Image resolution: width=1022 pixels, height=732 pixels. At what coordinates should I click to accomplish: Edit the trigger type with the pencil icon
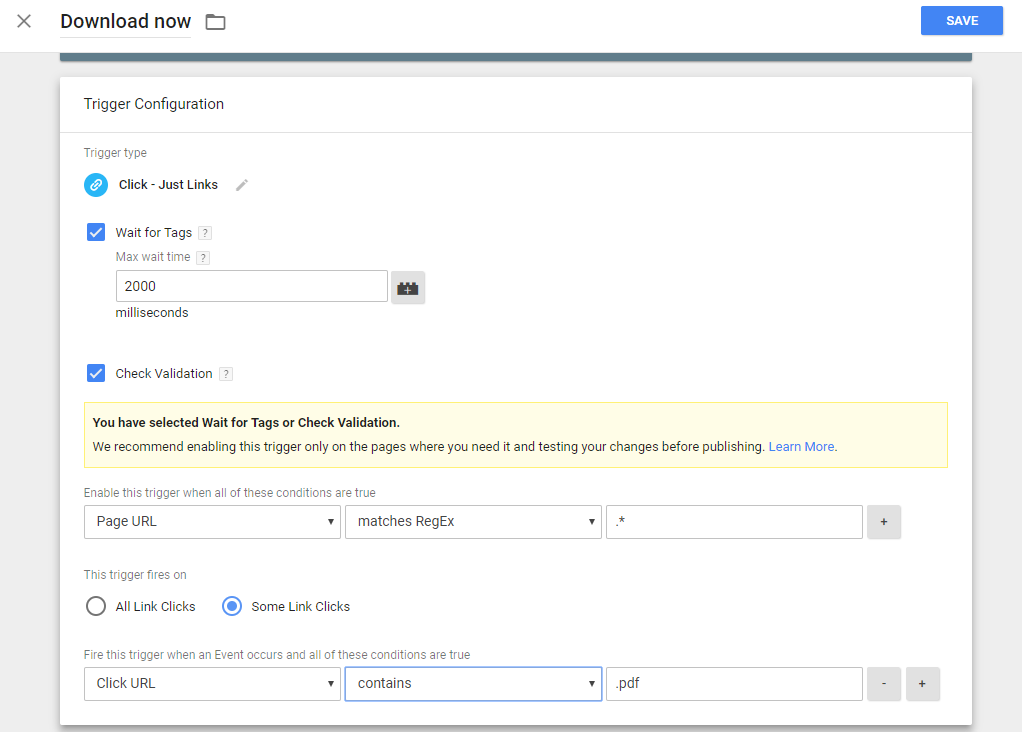click(242, 185)
